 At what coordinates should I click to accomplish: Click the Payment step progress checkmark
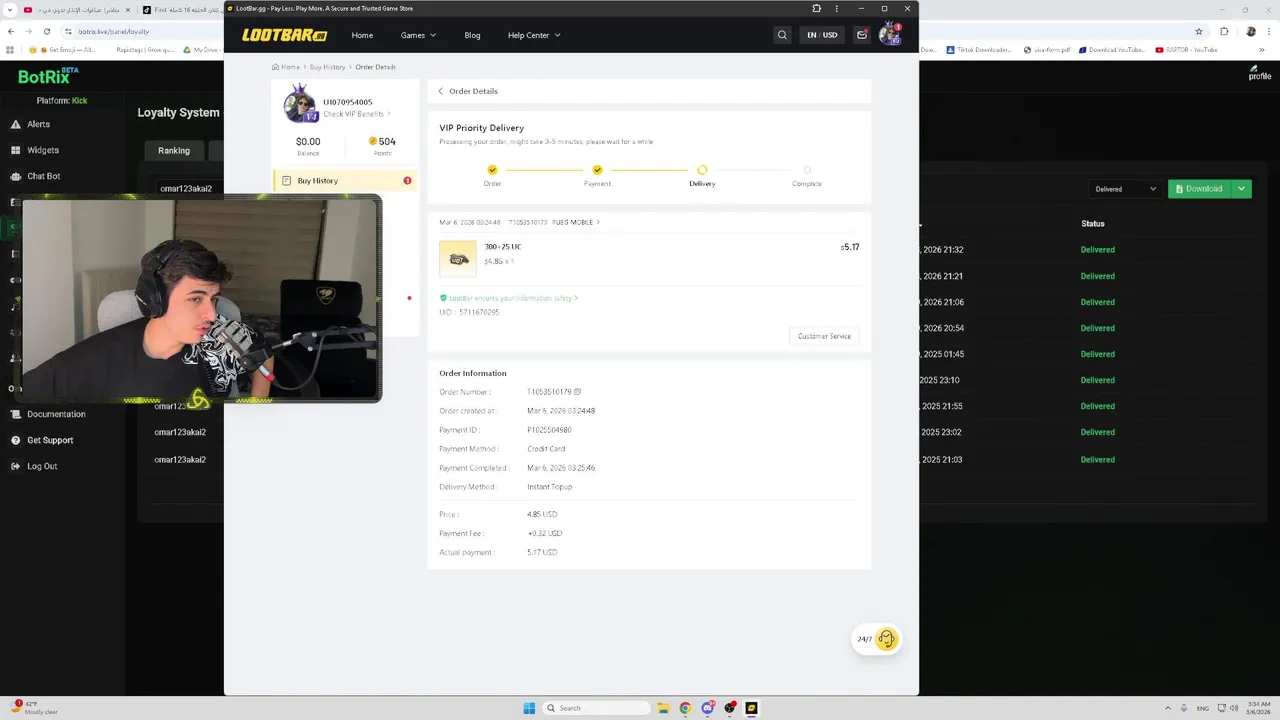point(597,170)
